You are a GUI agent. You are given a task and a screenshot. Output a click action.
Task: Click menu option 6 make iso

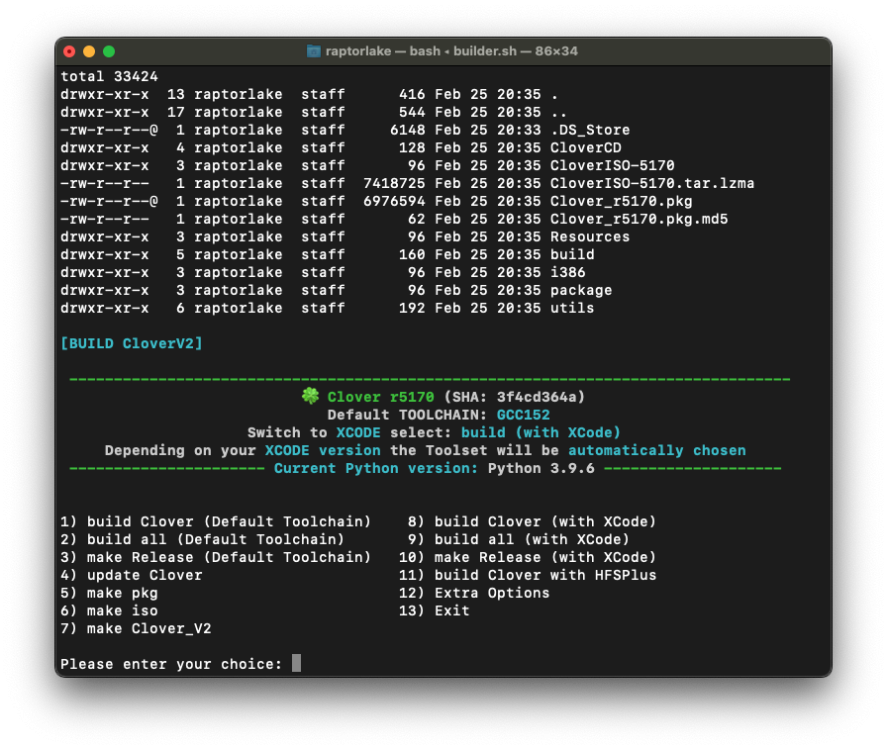pos(109,611)
